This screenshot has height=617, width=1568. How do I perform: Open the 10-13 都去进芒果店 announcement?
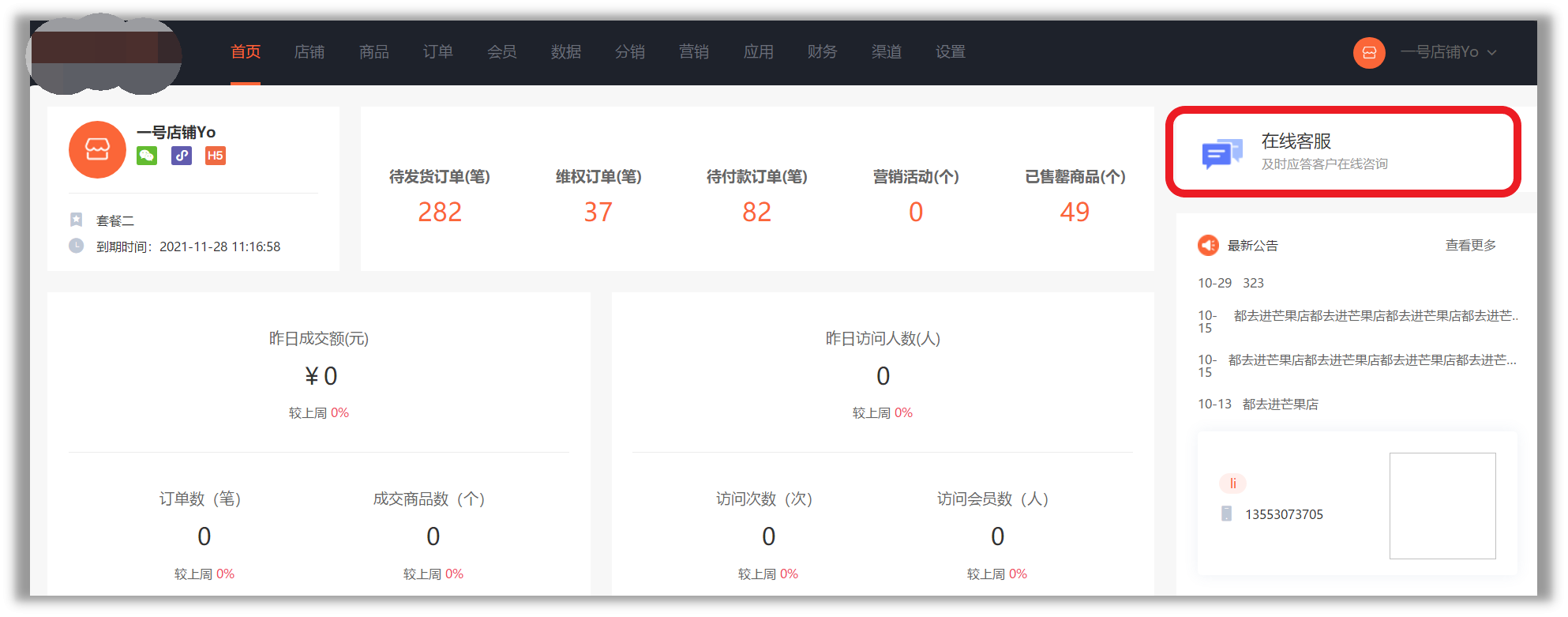pos(1280,404)
